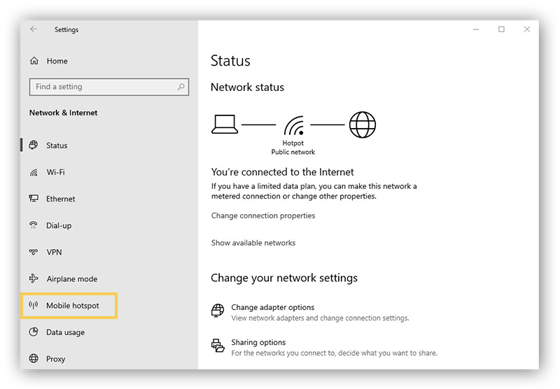
Task: Click the Proxy globe icon
Action: 34,358
